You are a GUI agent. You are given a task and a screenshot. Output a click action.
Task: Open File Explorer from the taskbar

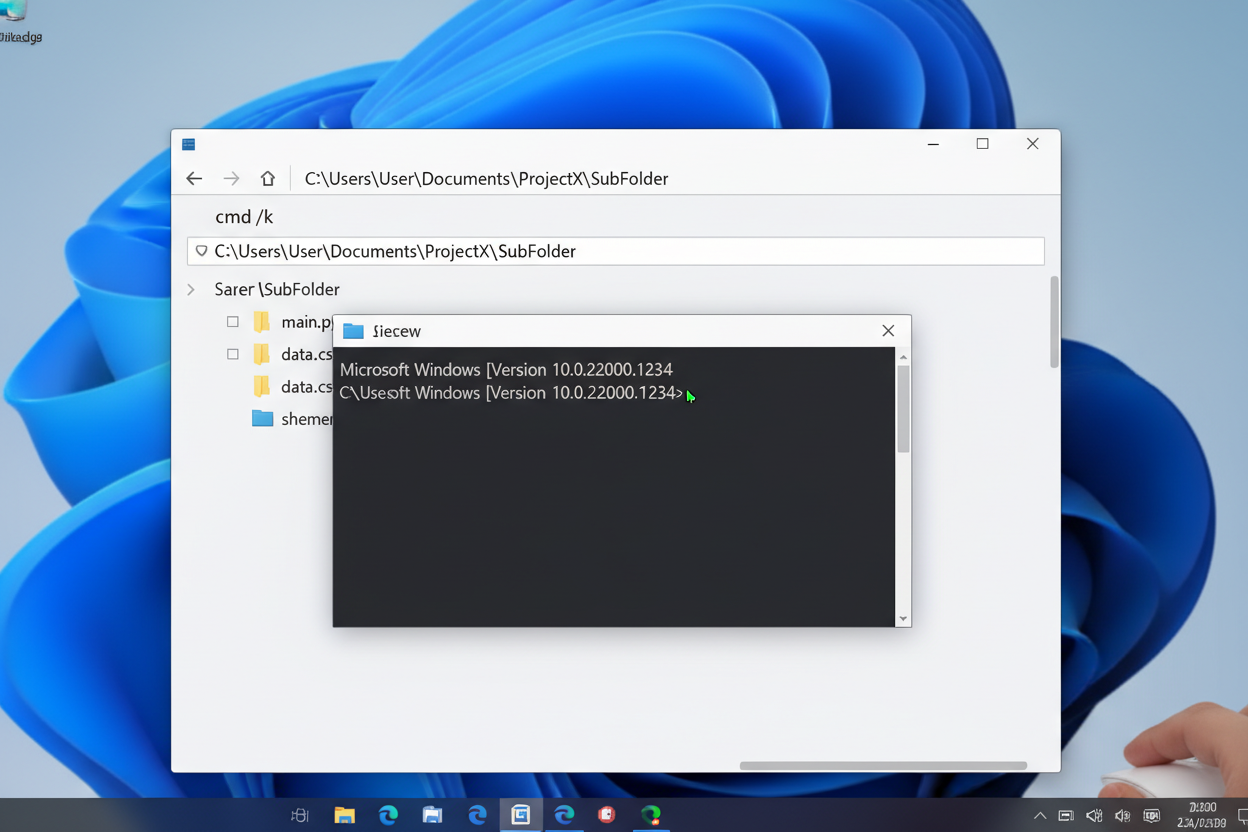click(344, 815)
